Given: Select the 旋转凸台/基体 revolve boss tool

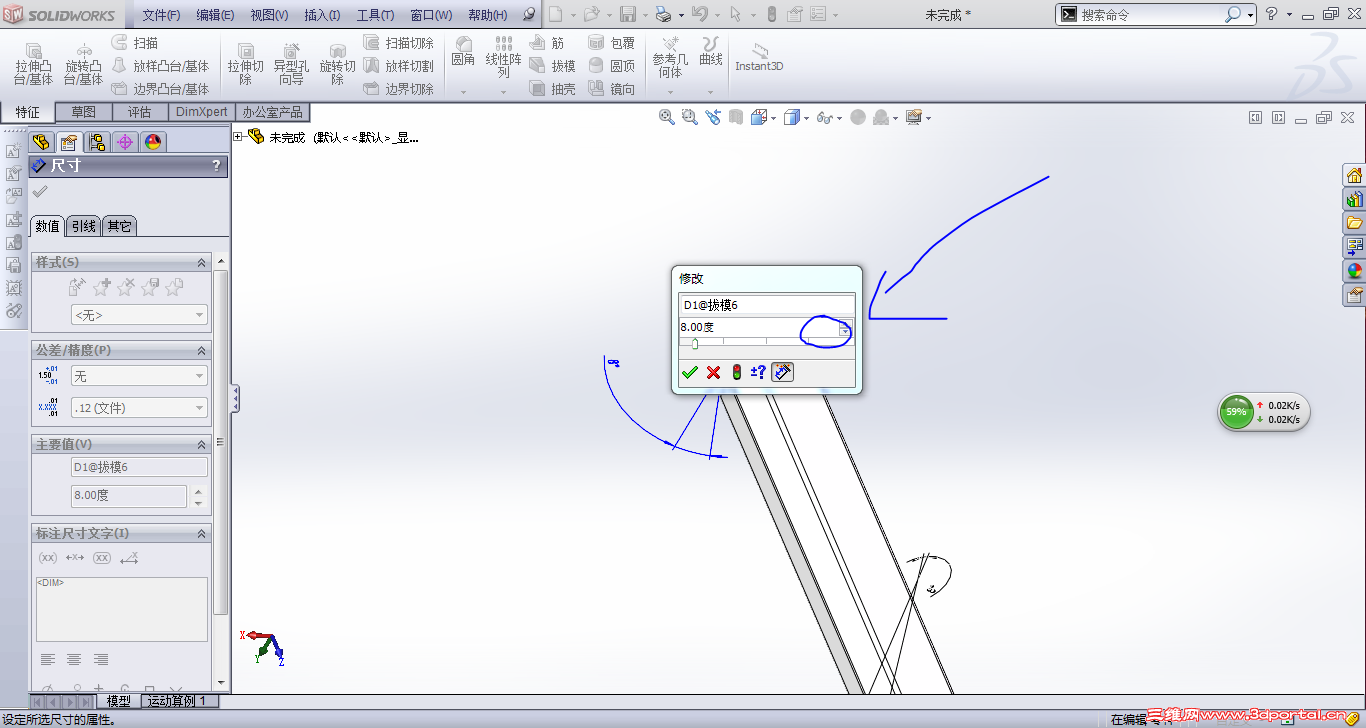Looking at the screenshot, I should pyautogui.click(x=83, y=64).
